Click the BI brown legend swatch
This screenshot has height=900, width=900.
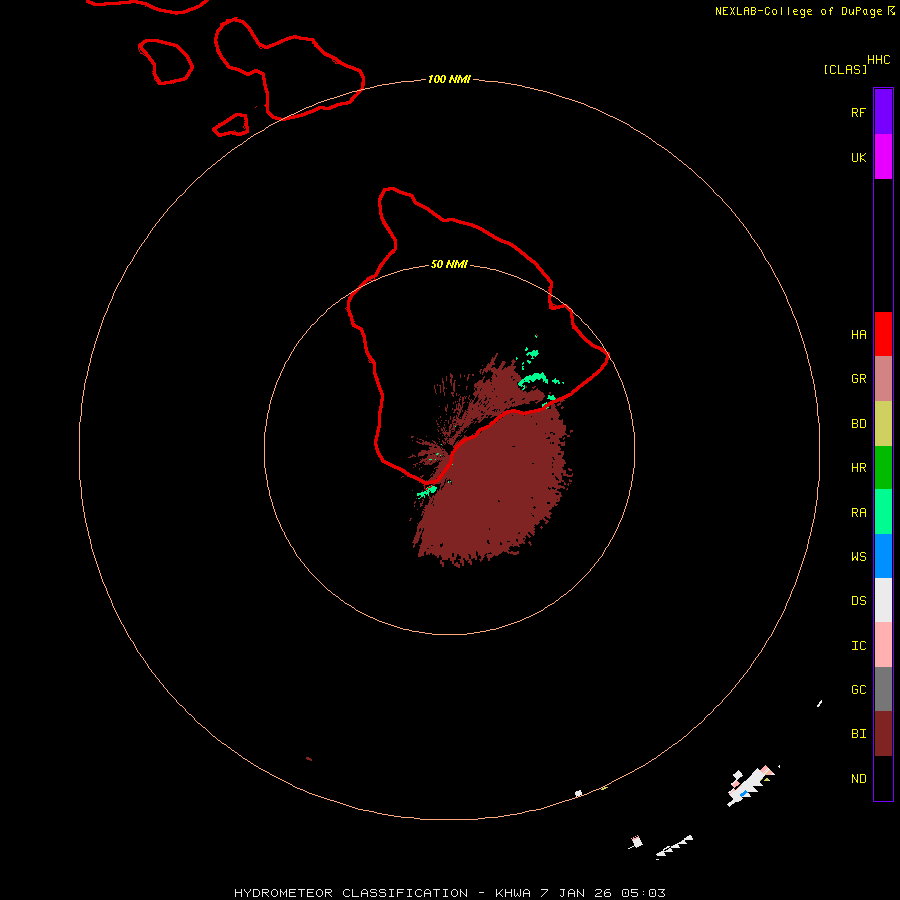(883, 734)
